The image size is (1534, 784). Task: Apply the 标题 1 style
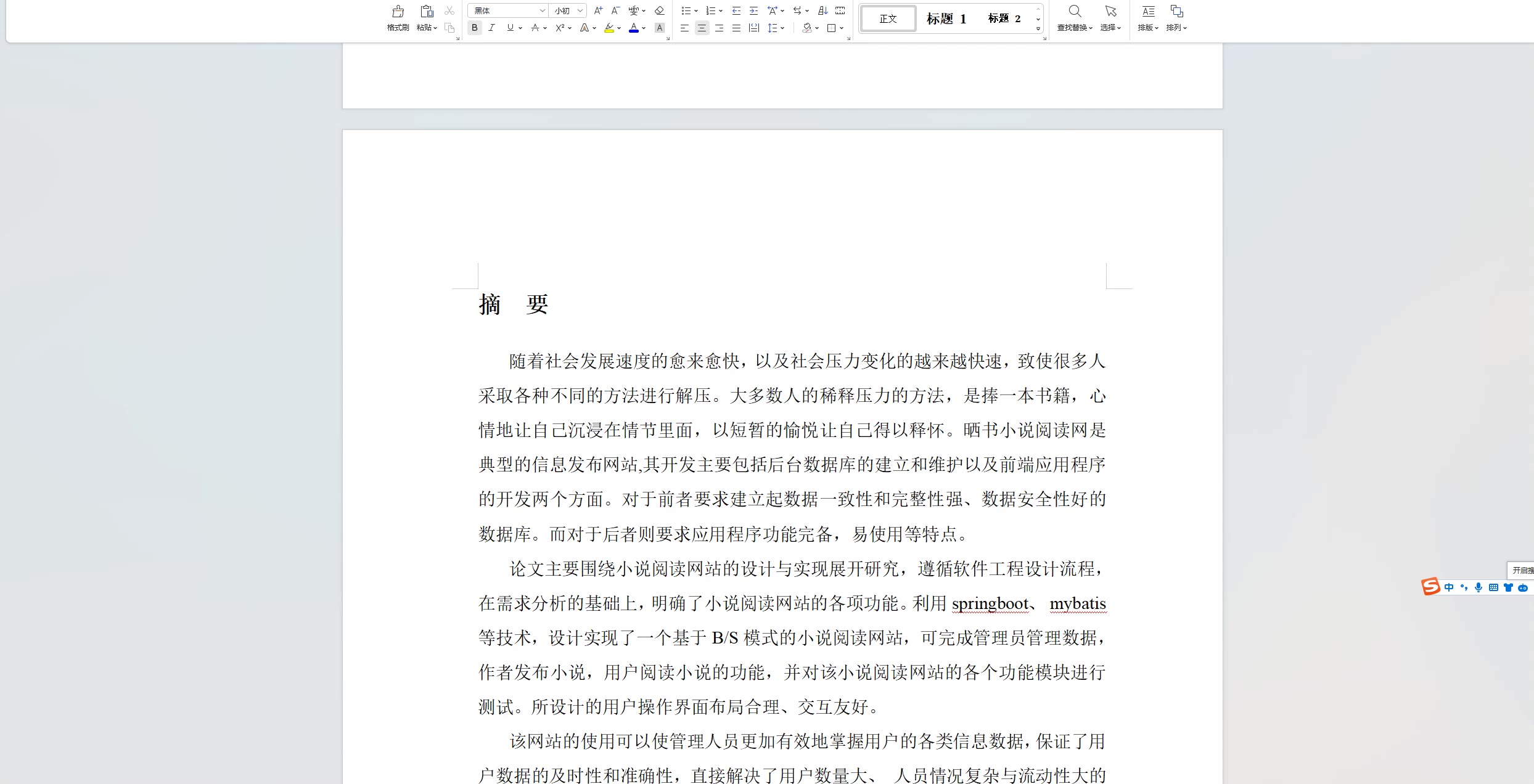tap(946, 18)
